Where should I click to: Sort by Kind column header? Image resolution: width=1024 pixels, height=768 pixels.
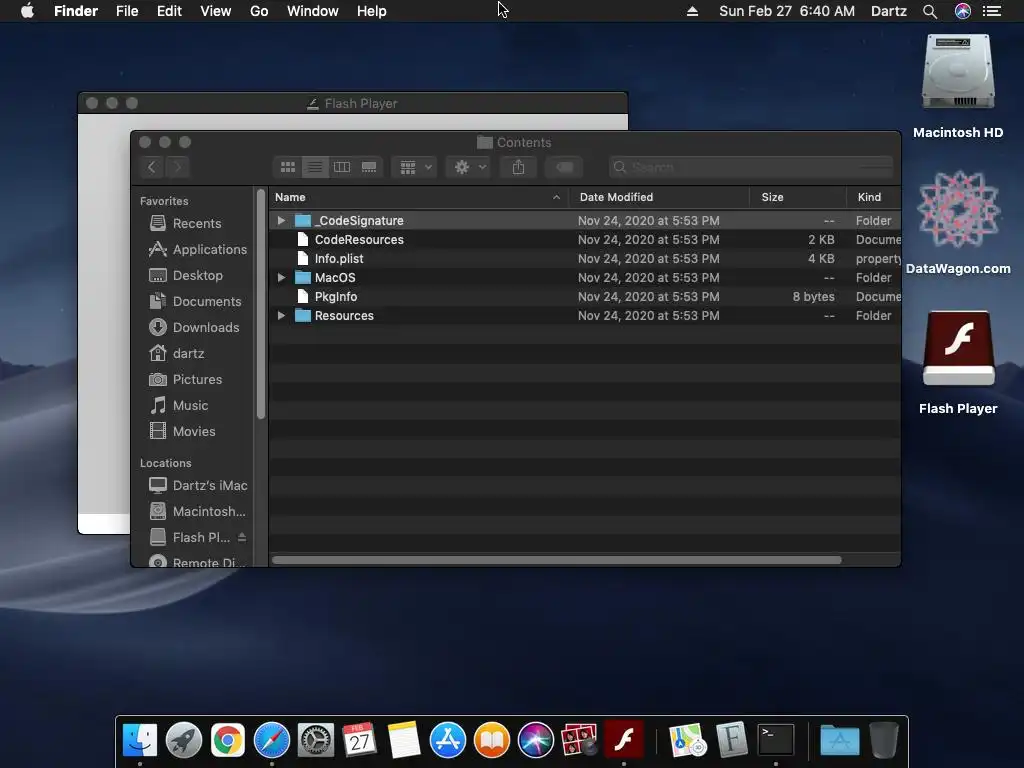coord(874,197)
